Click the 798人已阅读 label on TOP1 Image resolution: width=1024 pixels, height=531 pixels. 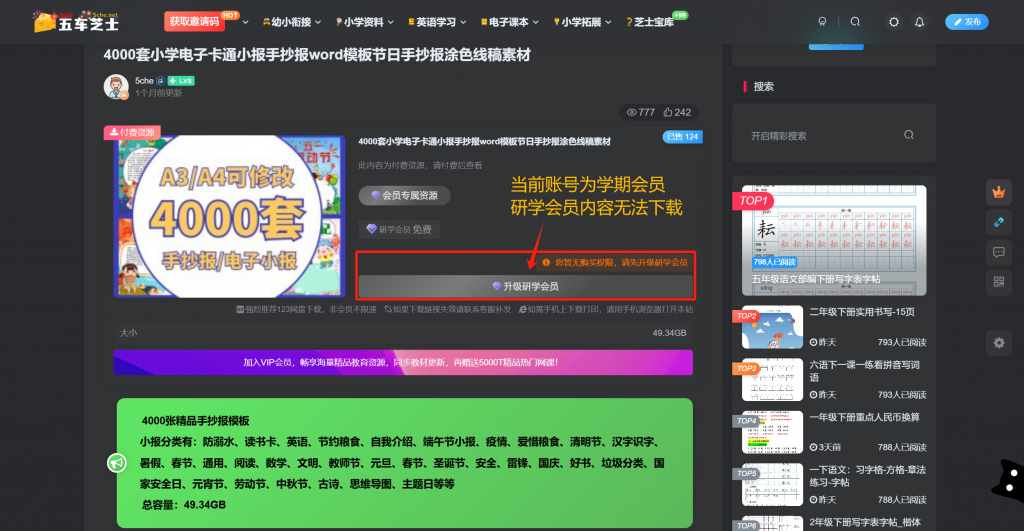(x=775, y=262)
